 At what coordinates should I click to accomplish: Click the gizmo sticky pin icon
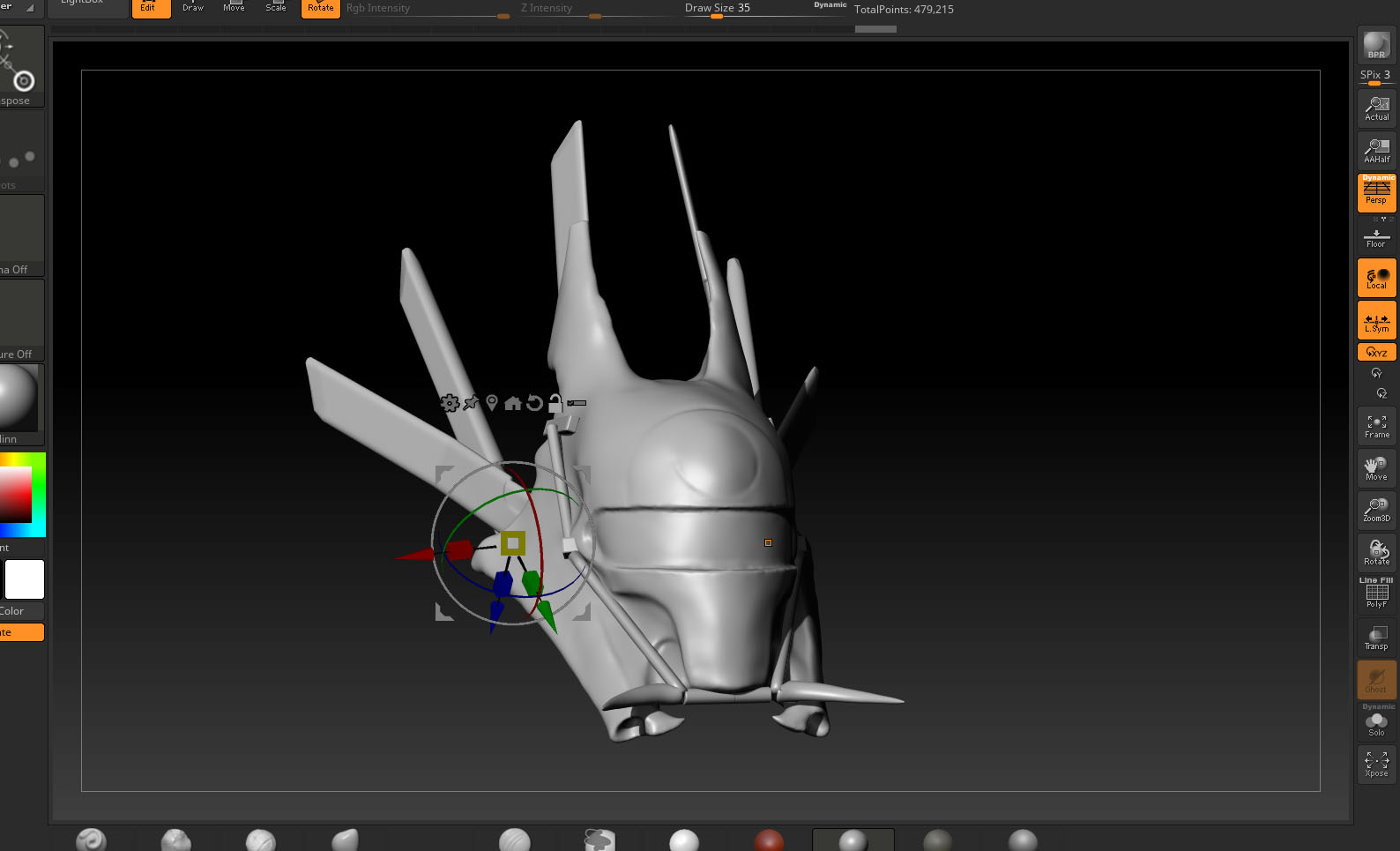tap(472, 403)
